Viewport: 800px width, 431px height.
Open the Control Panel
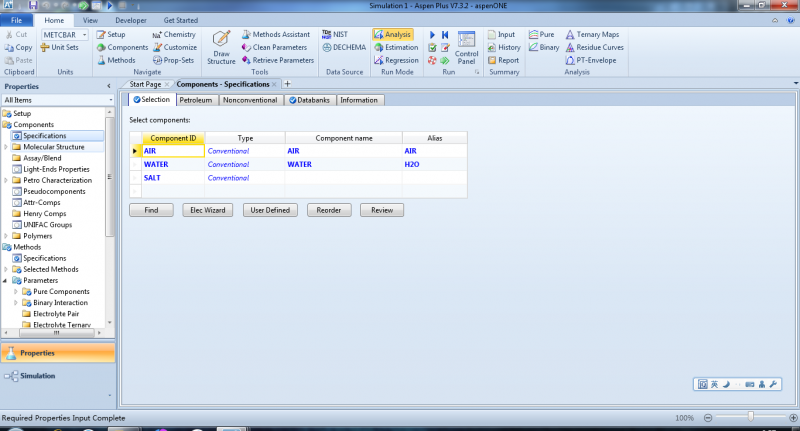(x=466, y=47)
